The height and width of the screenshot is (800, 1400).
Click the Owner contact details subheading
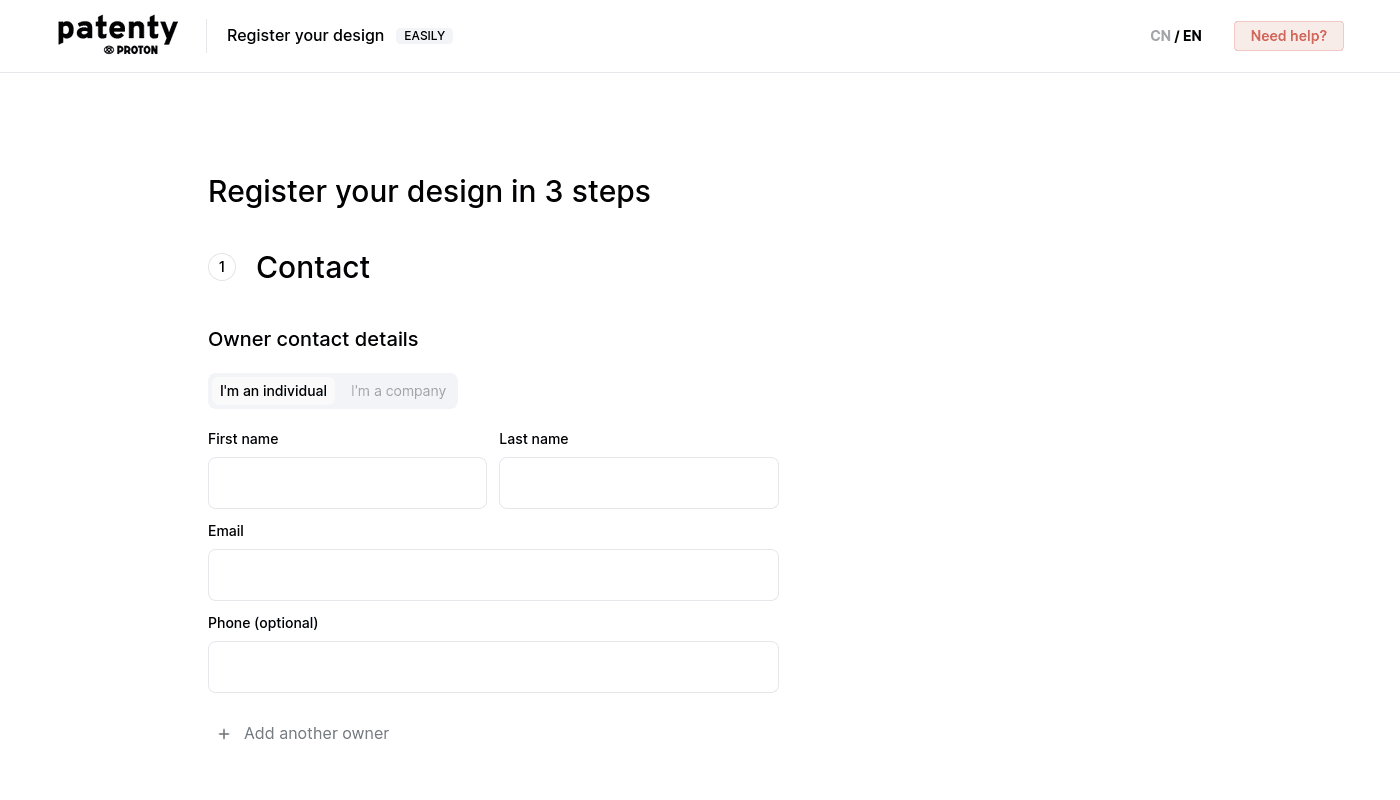pos(313,339)
